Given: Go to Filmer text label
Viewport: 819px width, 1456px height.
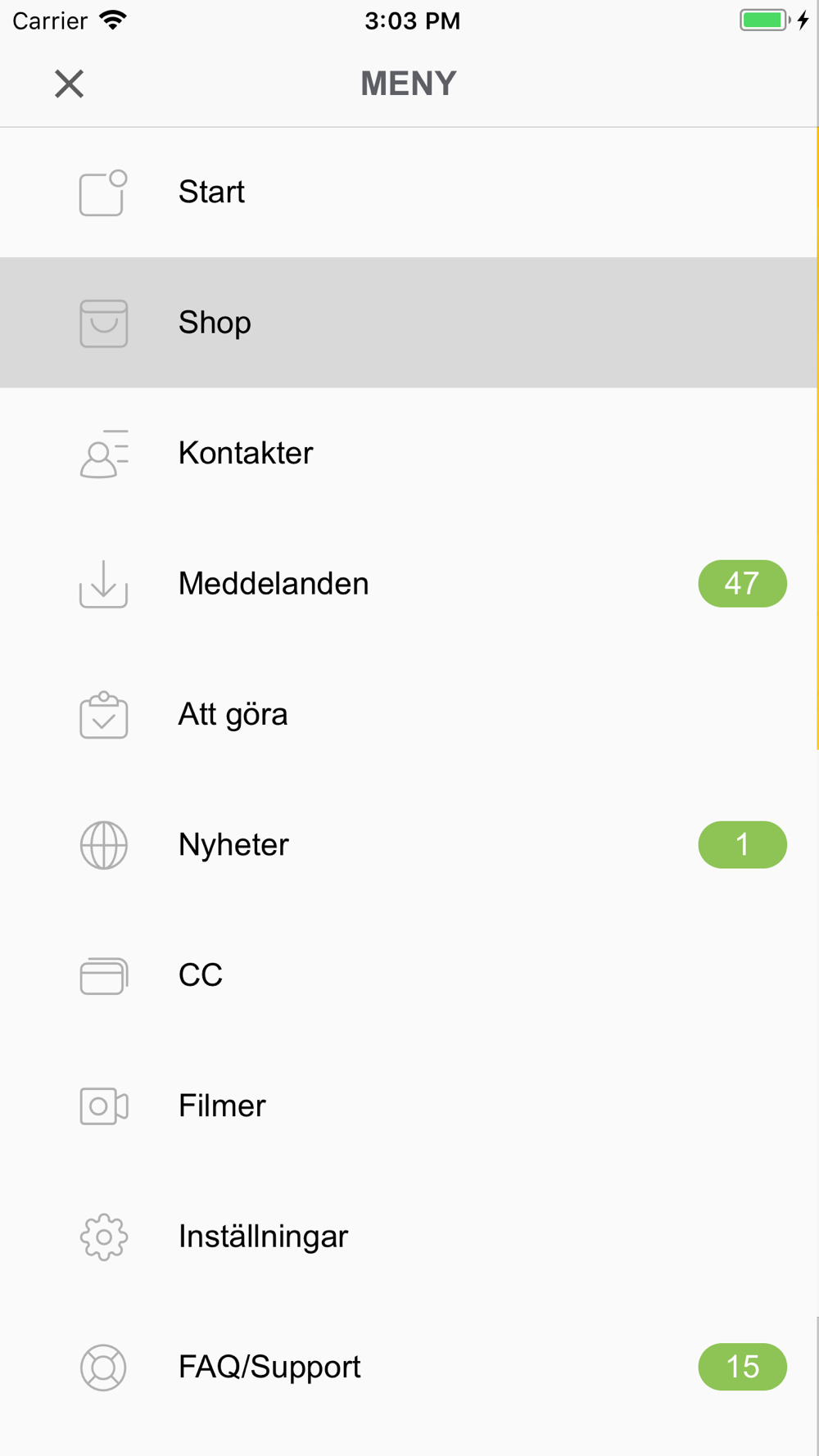Looking at the screenshot, I should pos(222,1106).
